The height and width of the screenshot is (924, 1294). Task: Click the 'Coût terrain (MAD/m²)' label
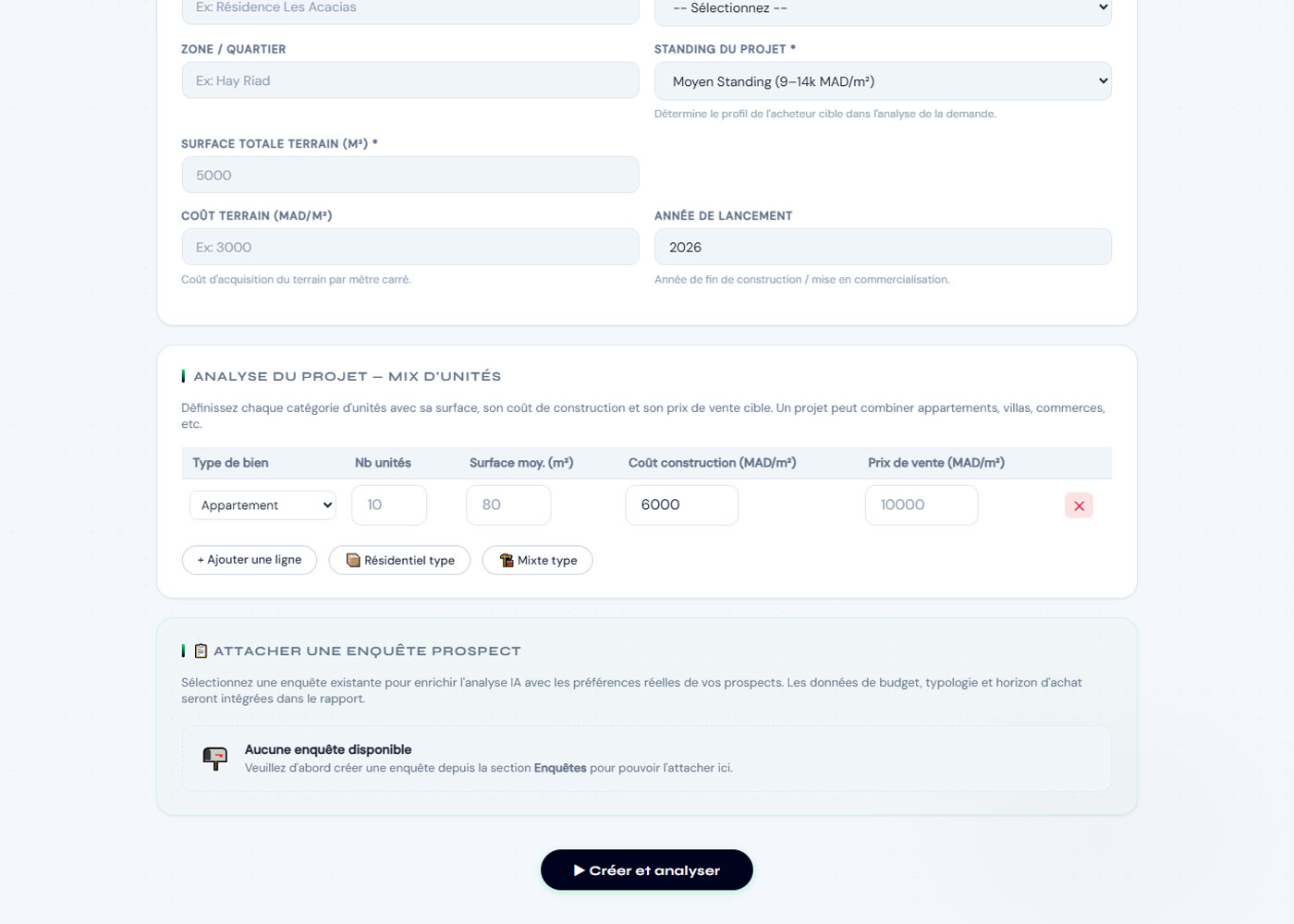[257, 215]
